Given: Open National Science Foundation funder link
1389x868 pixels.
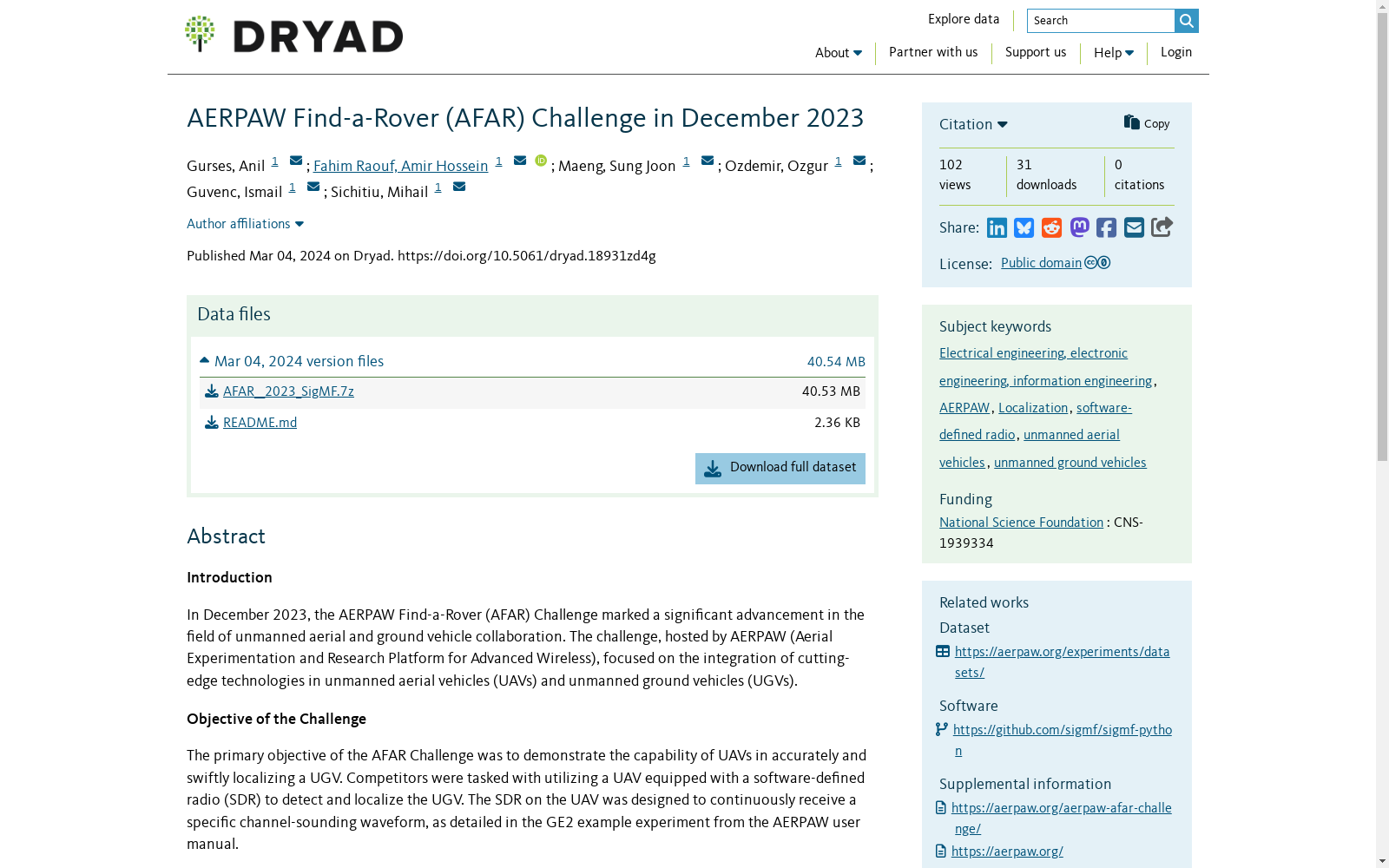Looking at the screenshot, I should [x=1021, y=523].
